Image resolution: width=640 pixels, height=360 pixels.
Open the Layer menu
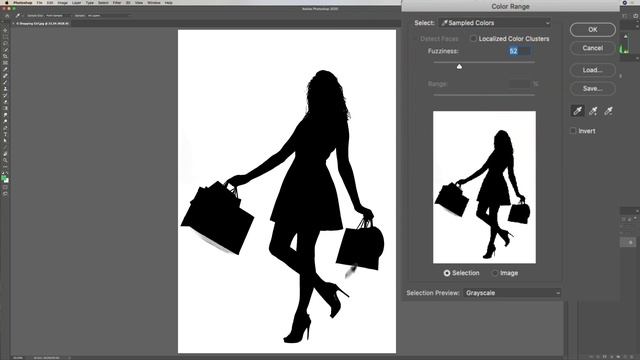point(76,2)
